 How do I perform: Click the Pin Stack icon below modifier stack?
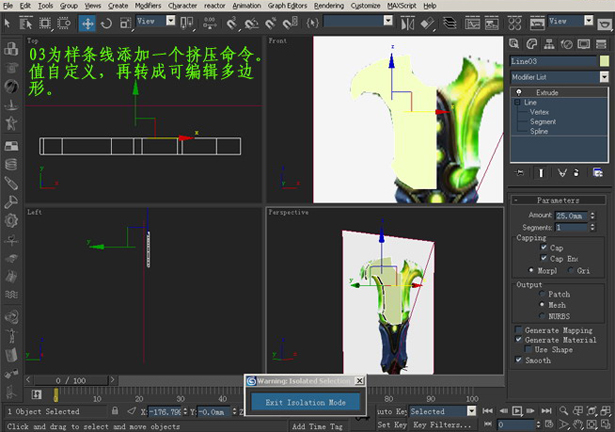pyautogui.click(x=519, y=173)
